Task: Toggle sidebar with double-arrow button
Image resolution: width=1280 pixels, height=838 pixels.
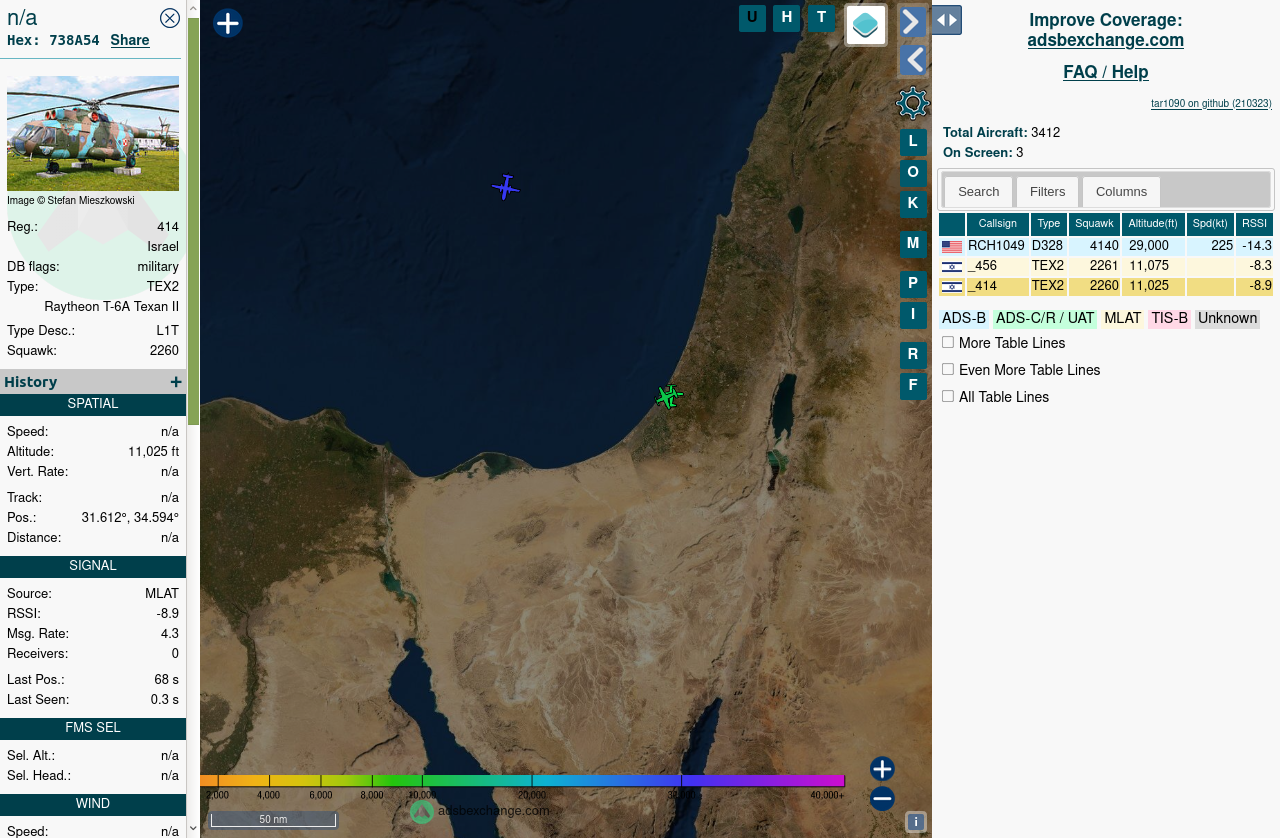Action: coord(946,20)
